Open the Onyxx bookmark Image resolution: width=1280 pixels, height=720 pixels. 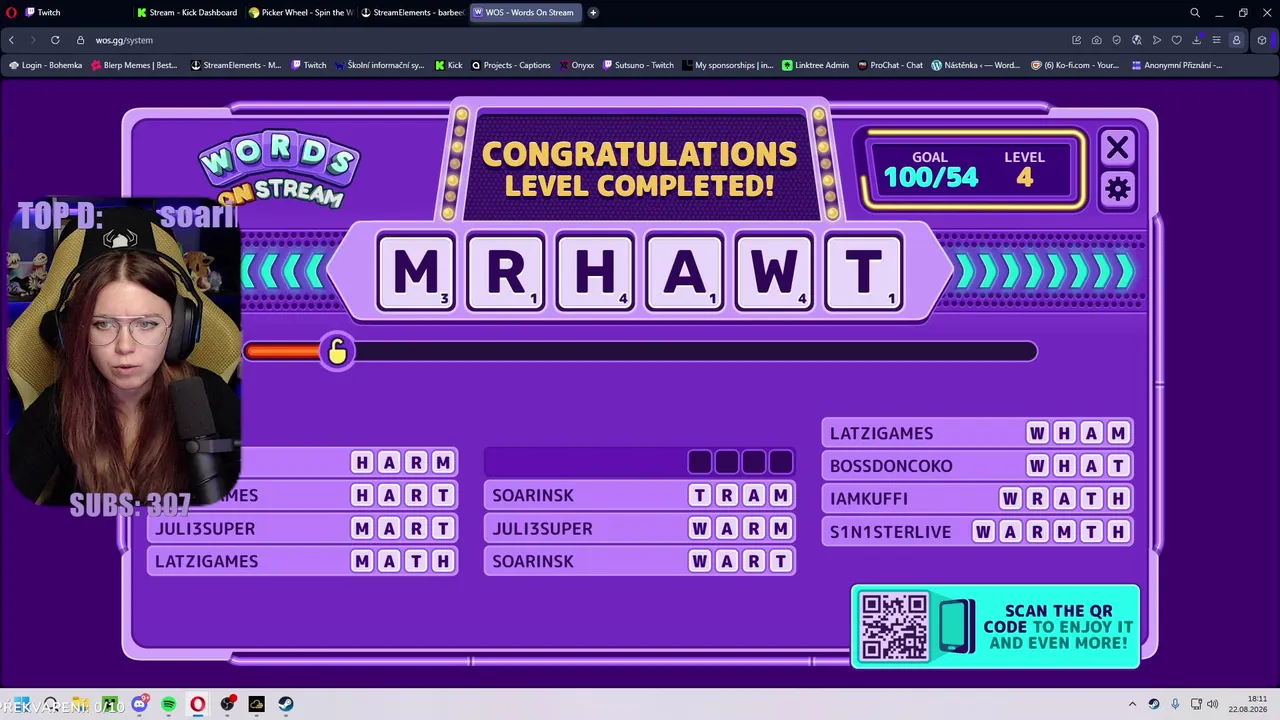(x=576, y=65)
